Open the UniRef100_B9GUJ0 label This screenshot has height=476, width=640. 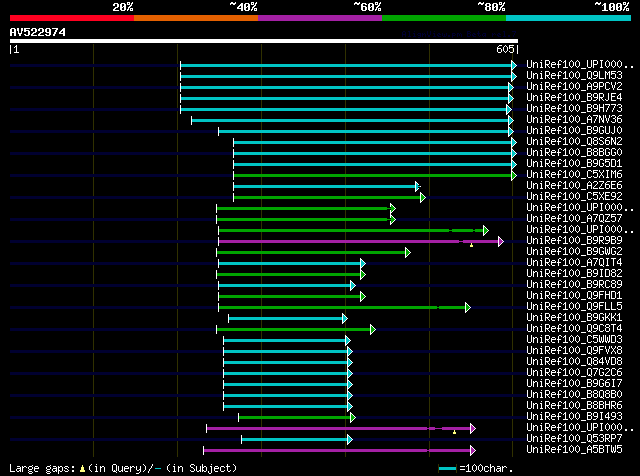[574, 131]
